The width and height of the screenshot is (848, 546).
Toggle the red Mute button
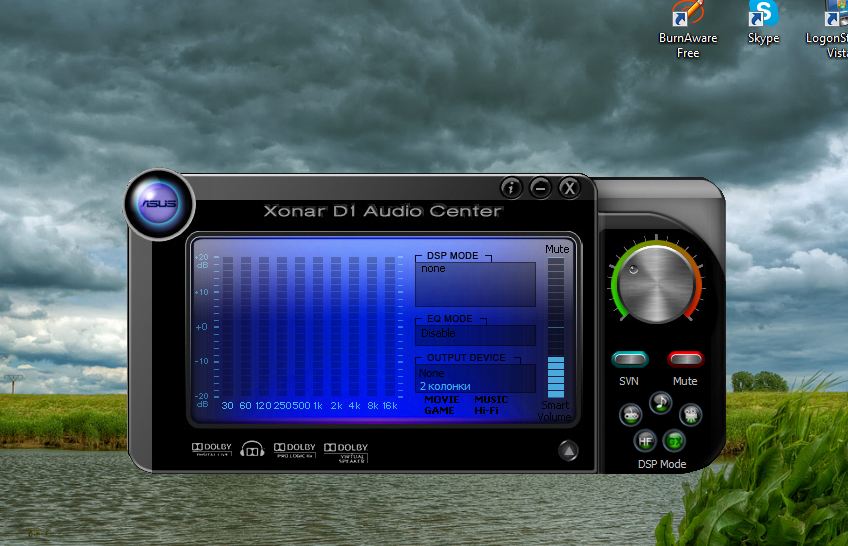tap(685, 359)
